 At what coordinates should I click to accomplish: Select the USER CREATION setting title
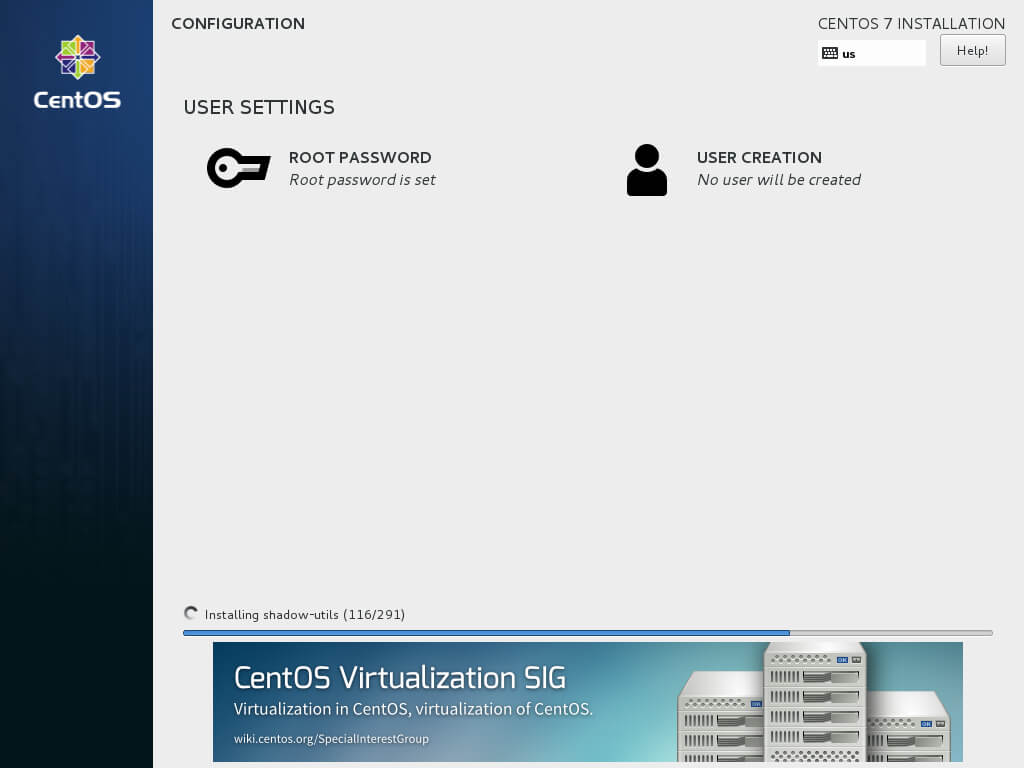759,157
